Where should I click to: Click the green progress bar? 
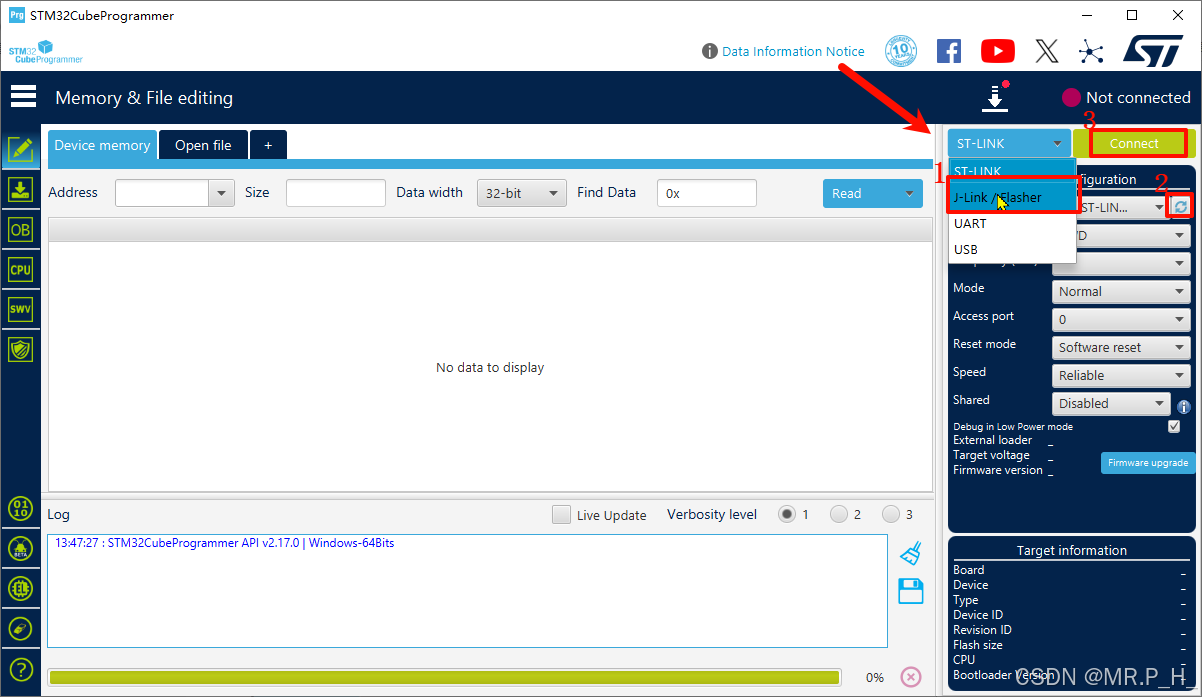tap(443, 677)
